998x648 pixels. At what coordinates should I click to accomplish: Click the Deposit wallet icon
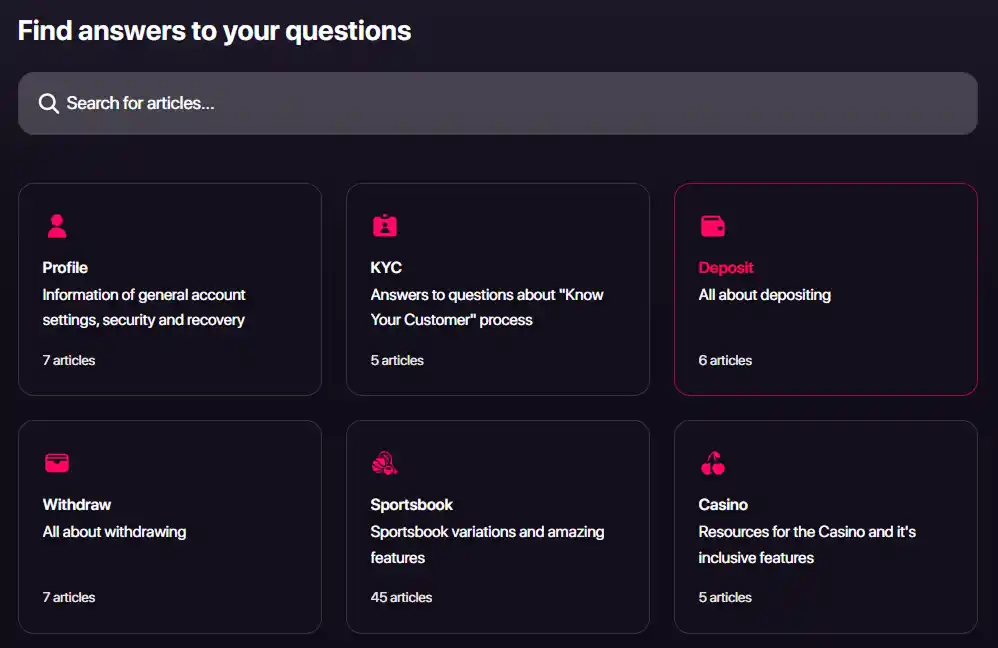click(x=713, y=226)
